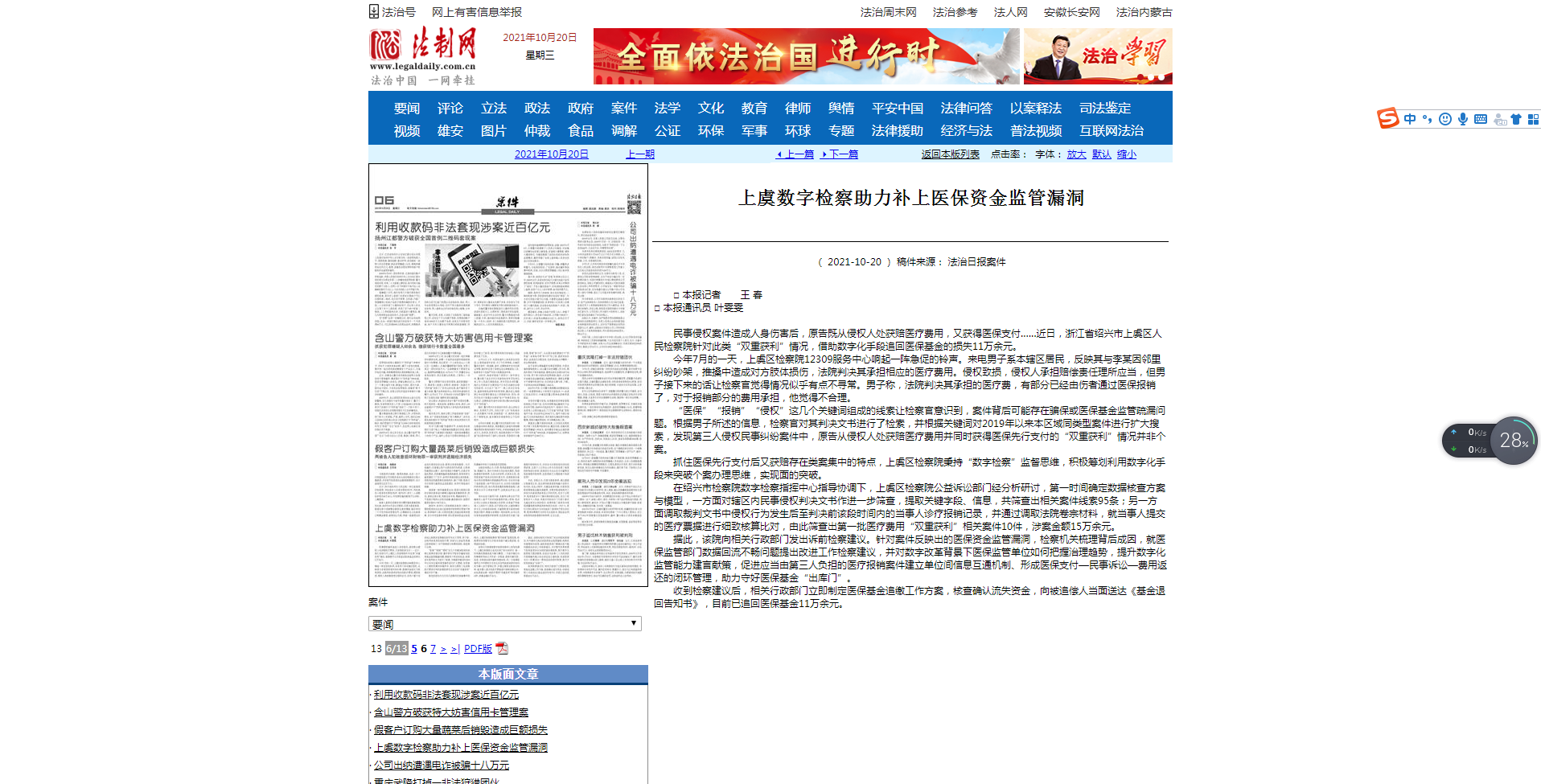
Task: Reset font size with 默认
Action: pos(1102,154)
